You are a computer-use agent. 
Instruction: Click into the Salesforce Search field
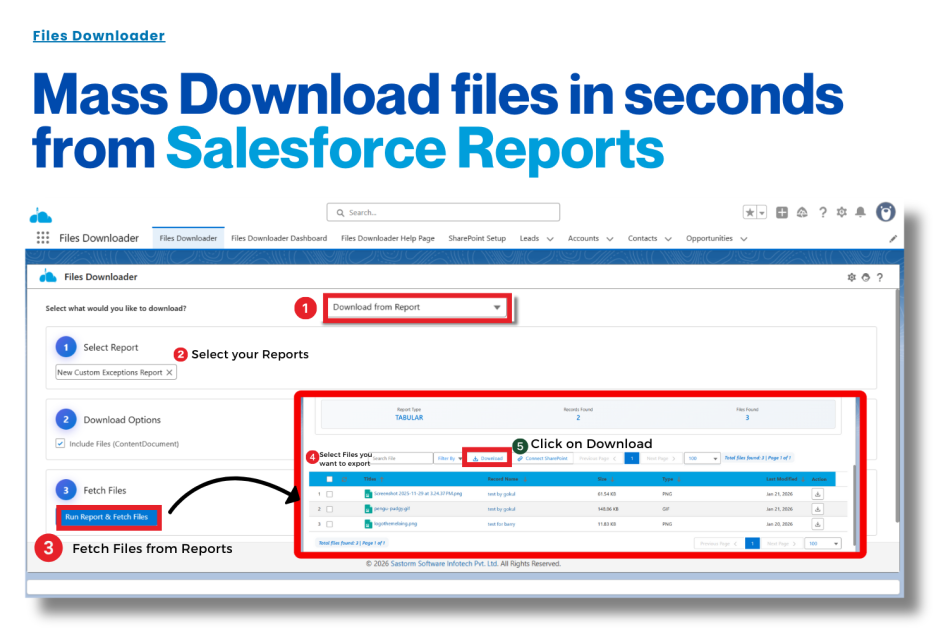443,212
